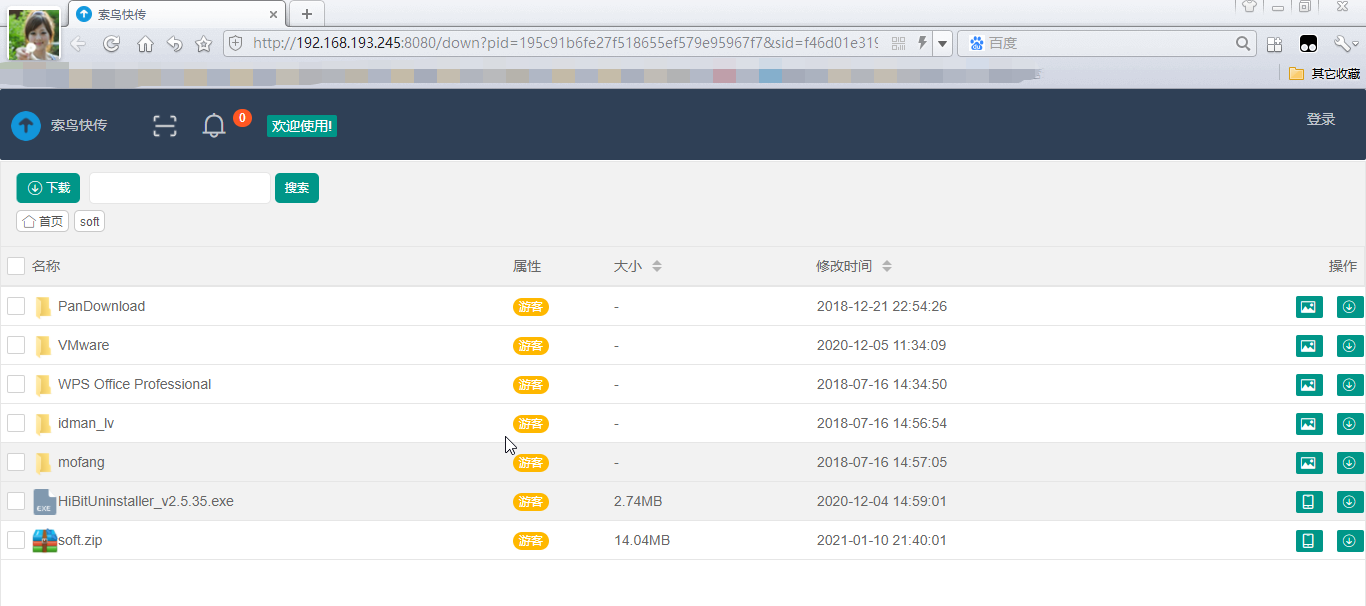
Task: Select the WPS Office Professional checkbox
Action: tap(16, 384)
